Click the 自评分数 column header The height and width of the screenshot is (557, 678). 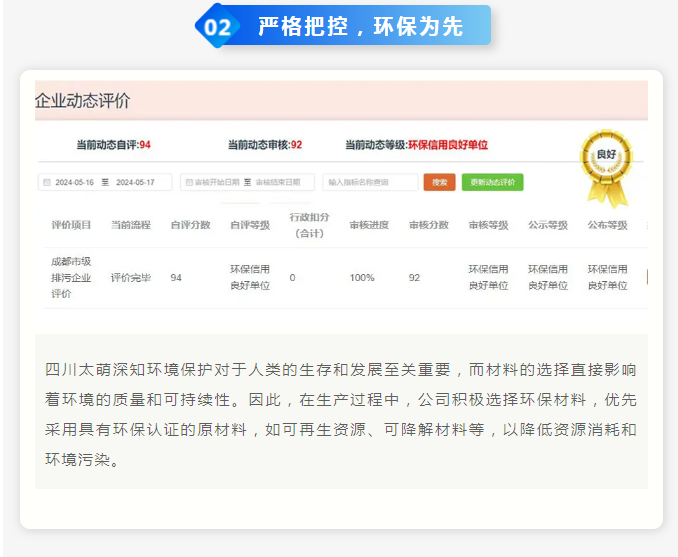point(190,225)
